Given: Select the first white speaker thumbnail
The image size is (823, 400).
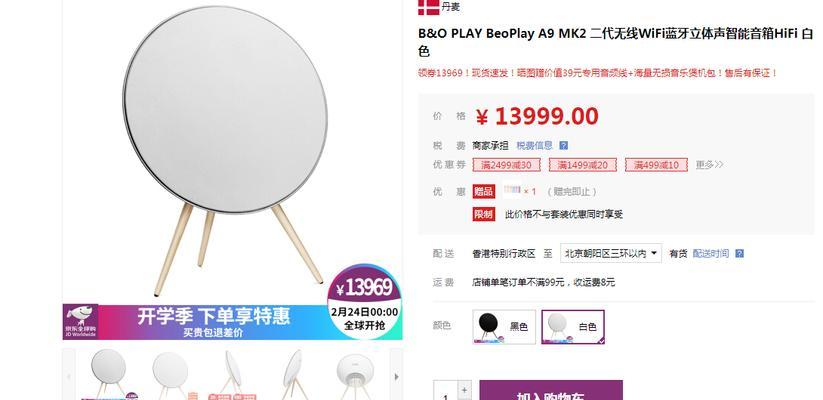Looking at the screenshot, I should click(109, 374).
